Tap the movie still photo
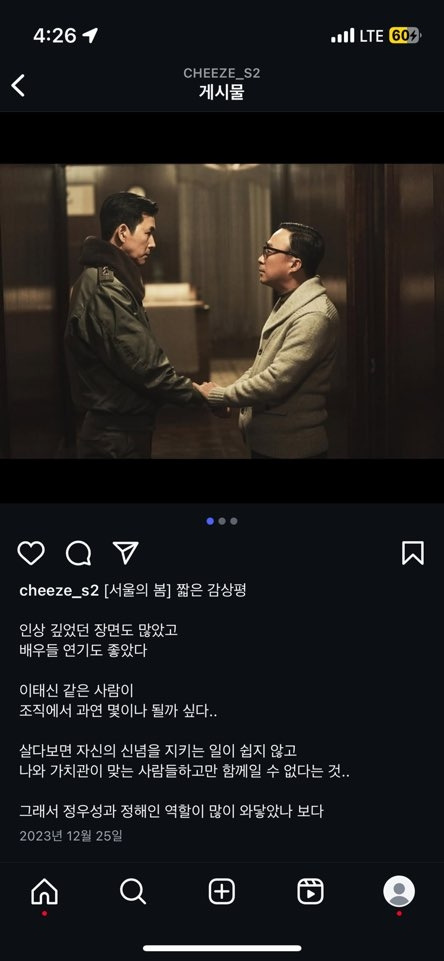This screenshot has height=961, width=444. click(x=222, y=311)
